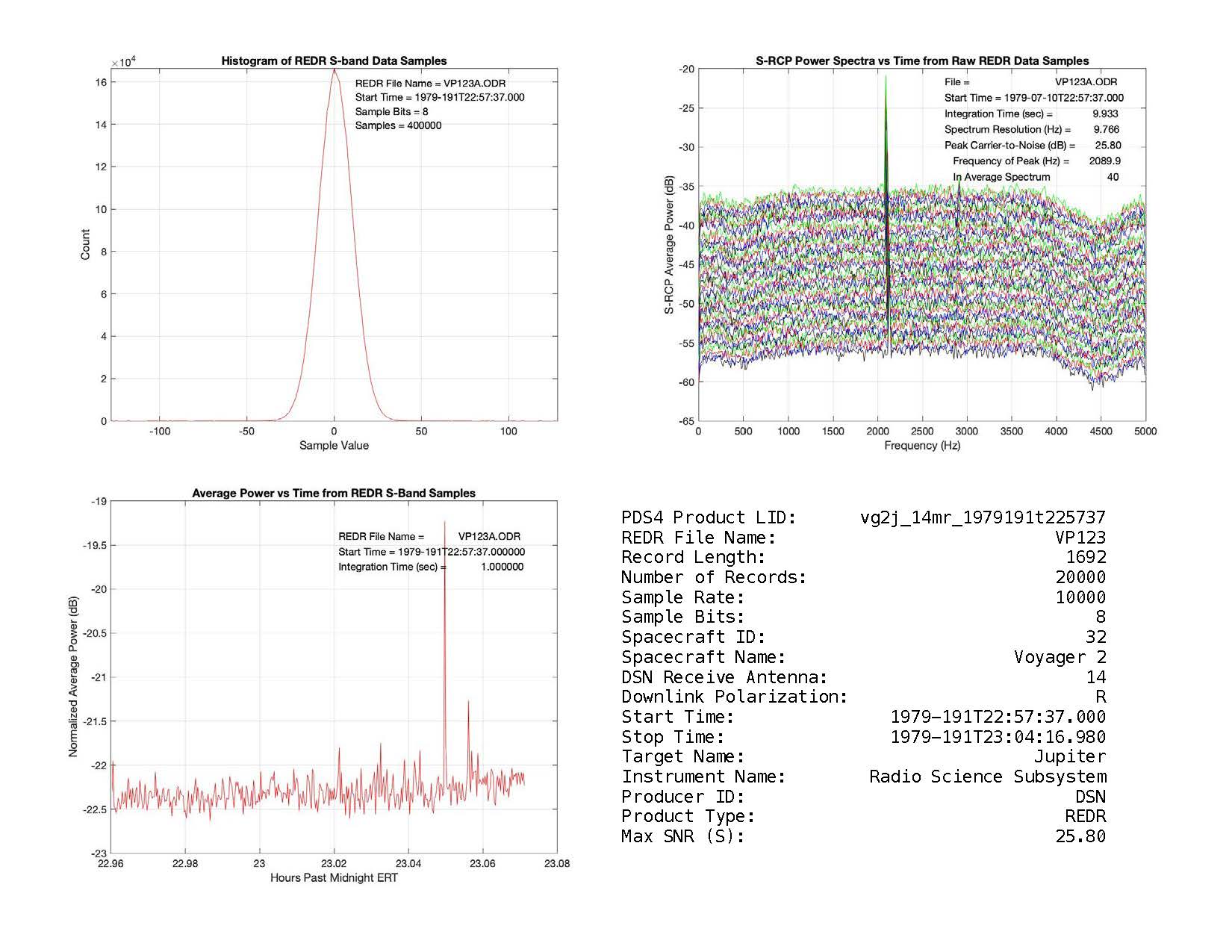Click 'Samples = 400000' text in histogram
Screen dimensions: 1232x952
[398, 125]
